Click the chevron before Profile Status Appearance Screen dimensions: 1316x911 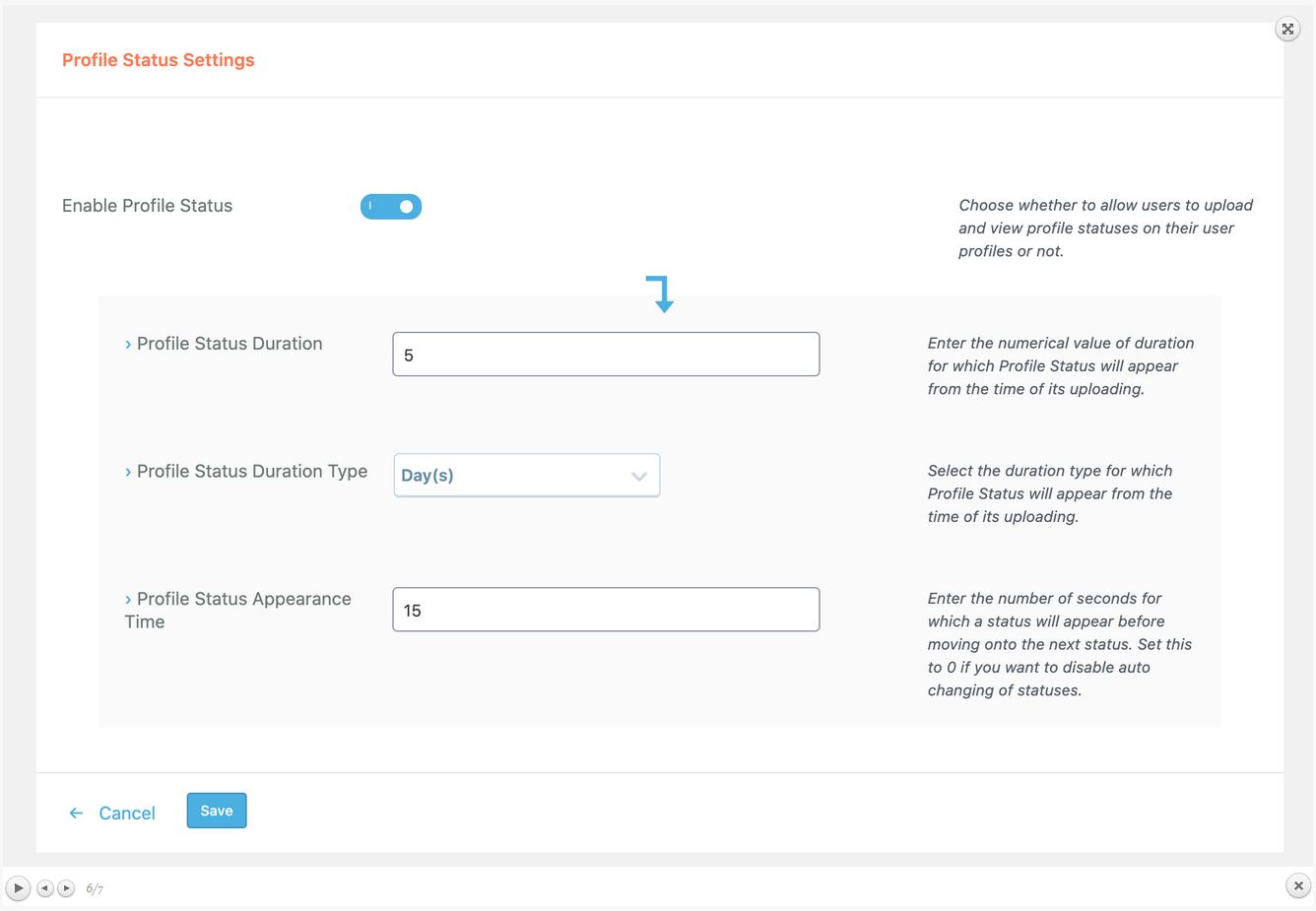pyautogui.click(x=128, y=600)
